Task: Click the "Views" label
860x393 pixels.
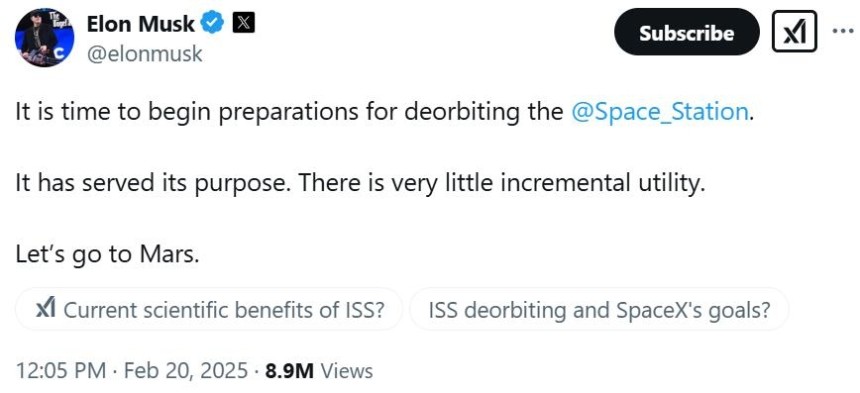Action: [347, 371]
